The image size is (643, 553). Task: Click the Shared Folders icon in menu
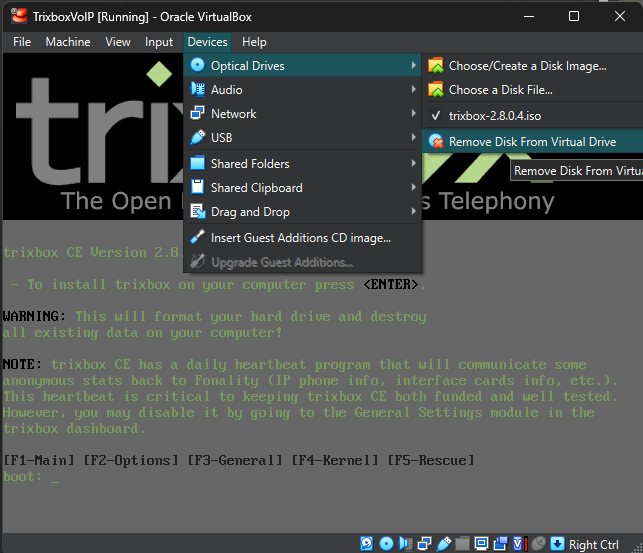pyautogui.click(x=198, y=163)
